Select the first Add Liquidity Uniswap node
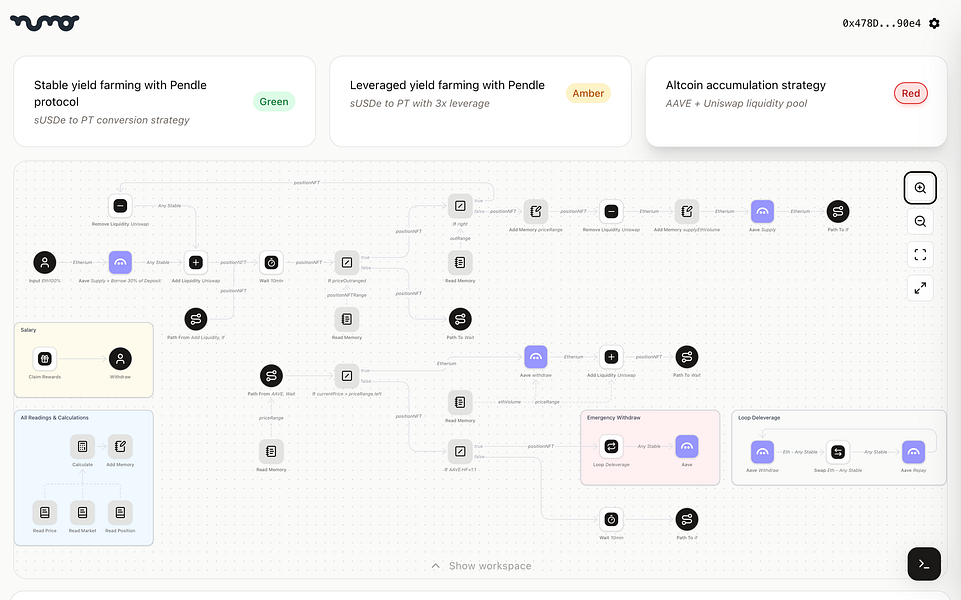 coord(196,262)
